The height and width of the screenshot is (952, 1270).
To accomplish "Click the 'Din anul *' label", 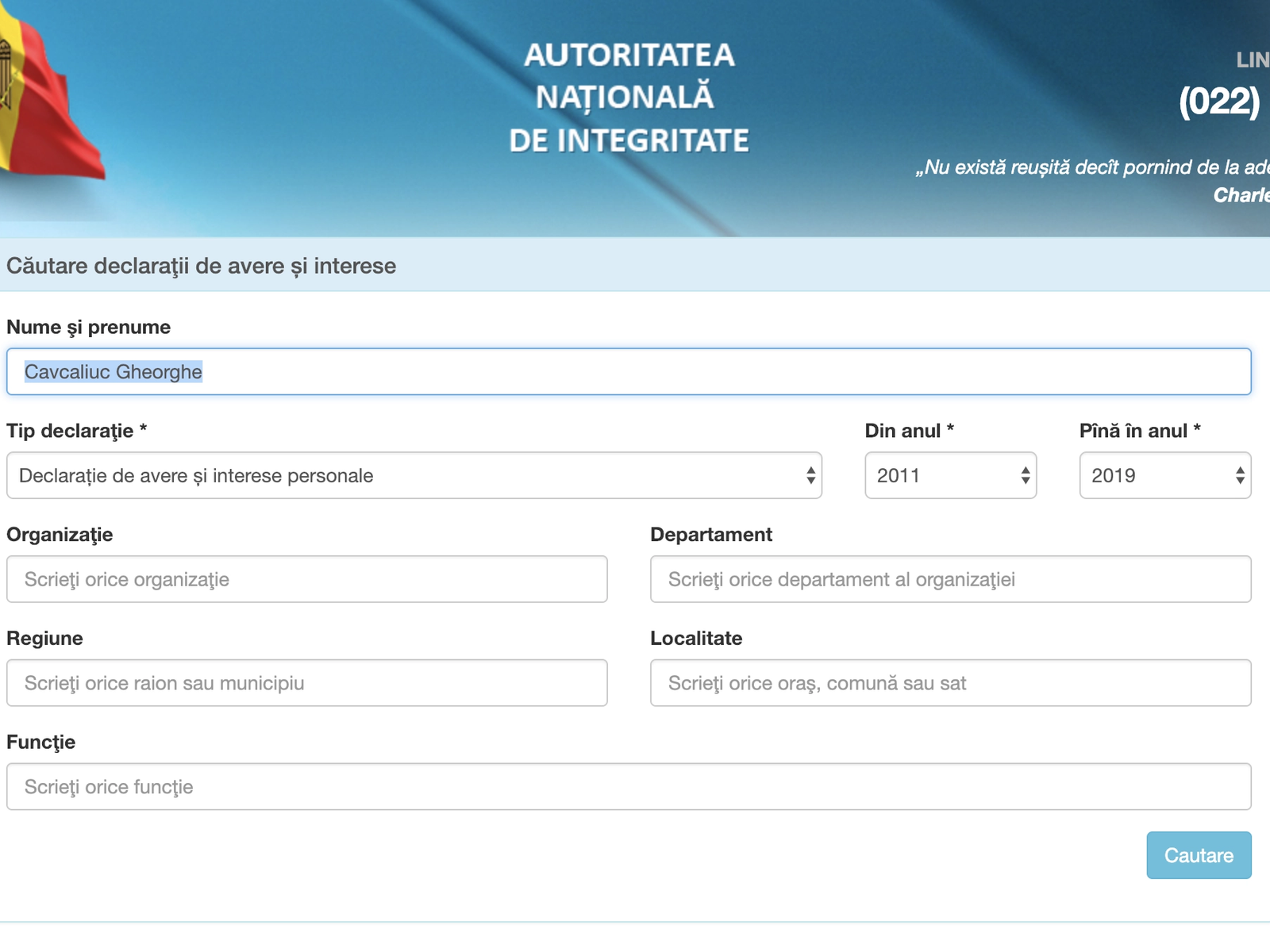I will (909, 431).
